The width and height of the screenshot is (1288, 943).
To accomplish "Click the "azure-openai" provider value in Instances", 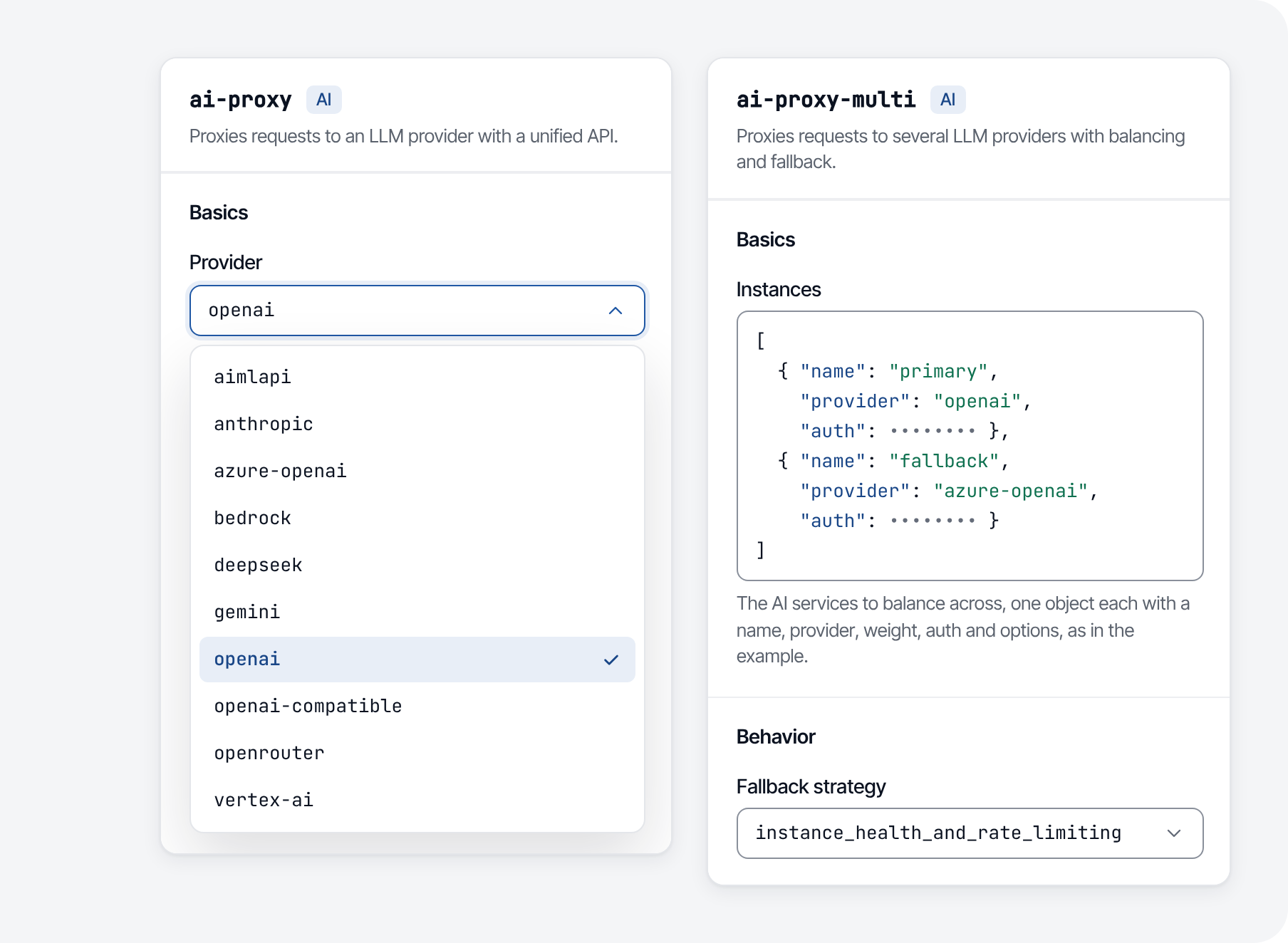I will click(1011, 491).
